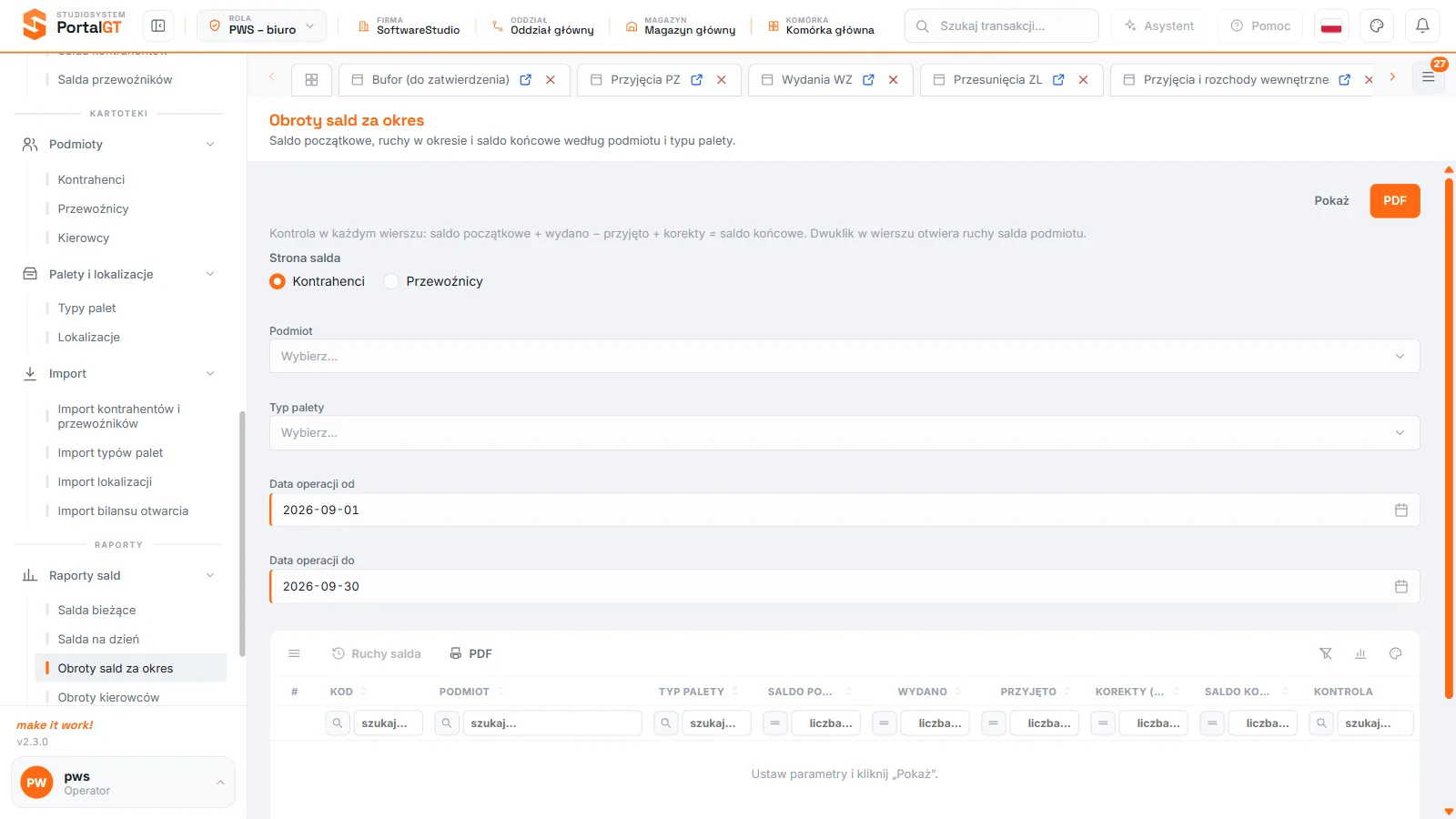Image resolution: width=1456 pixels, height=819 pixels.
Task: Click the sidebar vertical scrollbar
Action: [242, 534]
